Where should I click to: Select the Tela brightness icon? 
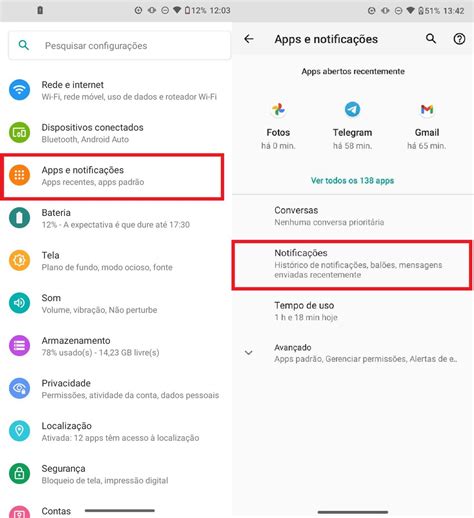point(19,260)
